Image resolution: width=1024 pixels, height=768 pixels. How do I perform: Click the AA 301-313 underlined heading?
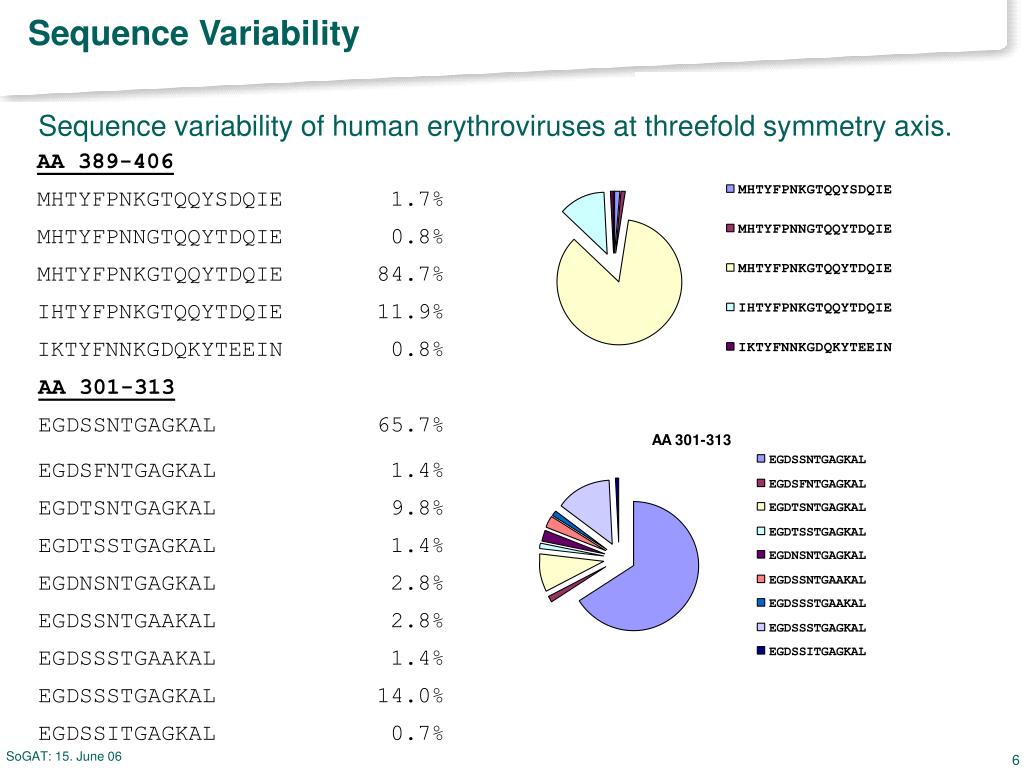[106, 387]
